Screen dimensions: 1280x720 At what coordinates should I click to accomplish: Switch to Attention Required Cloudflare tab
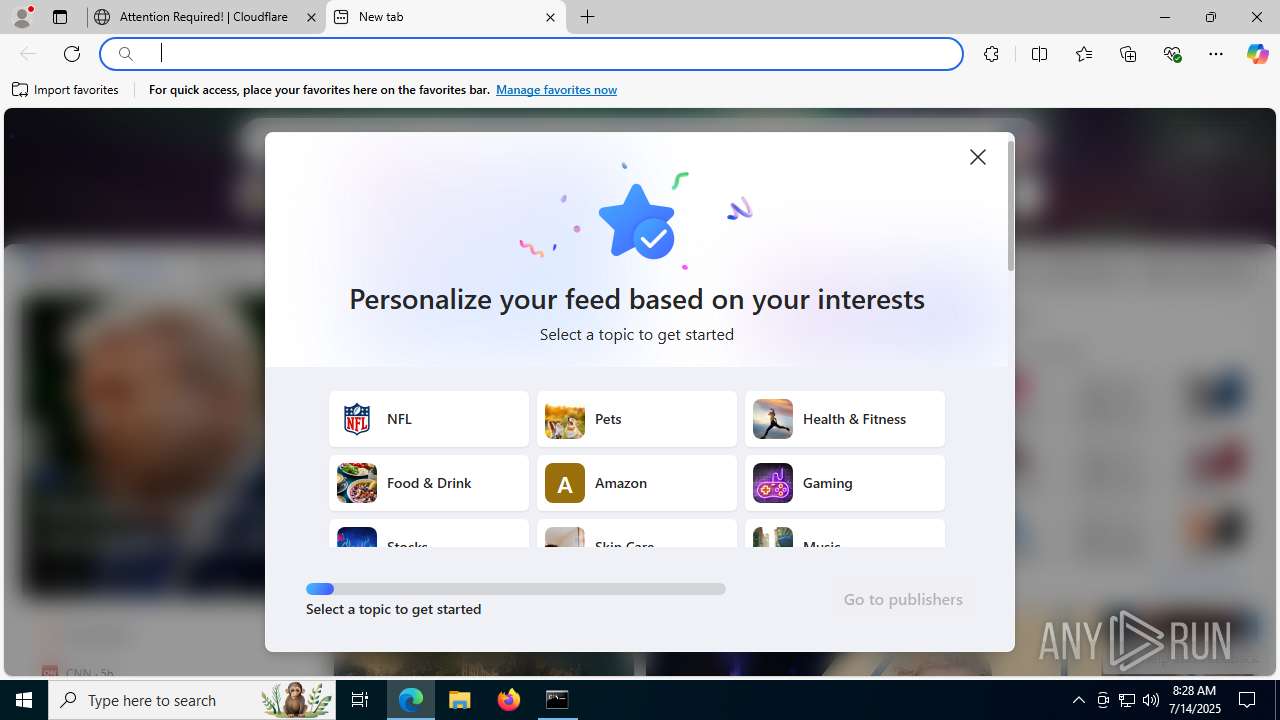205,17
